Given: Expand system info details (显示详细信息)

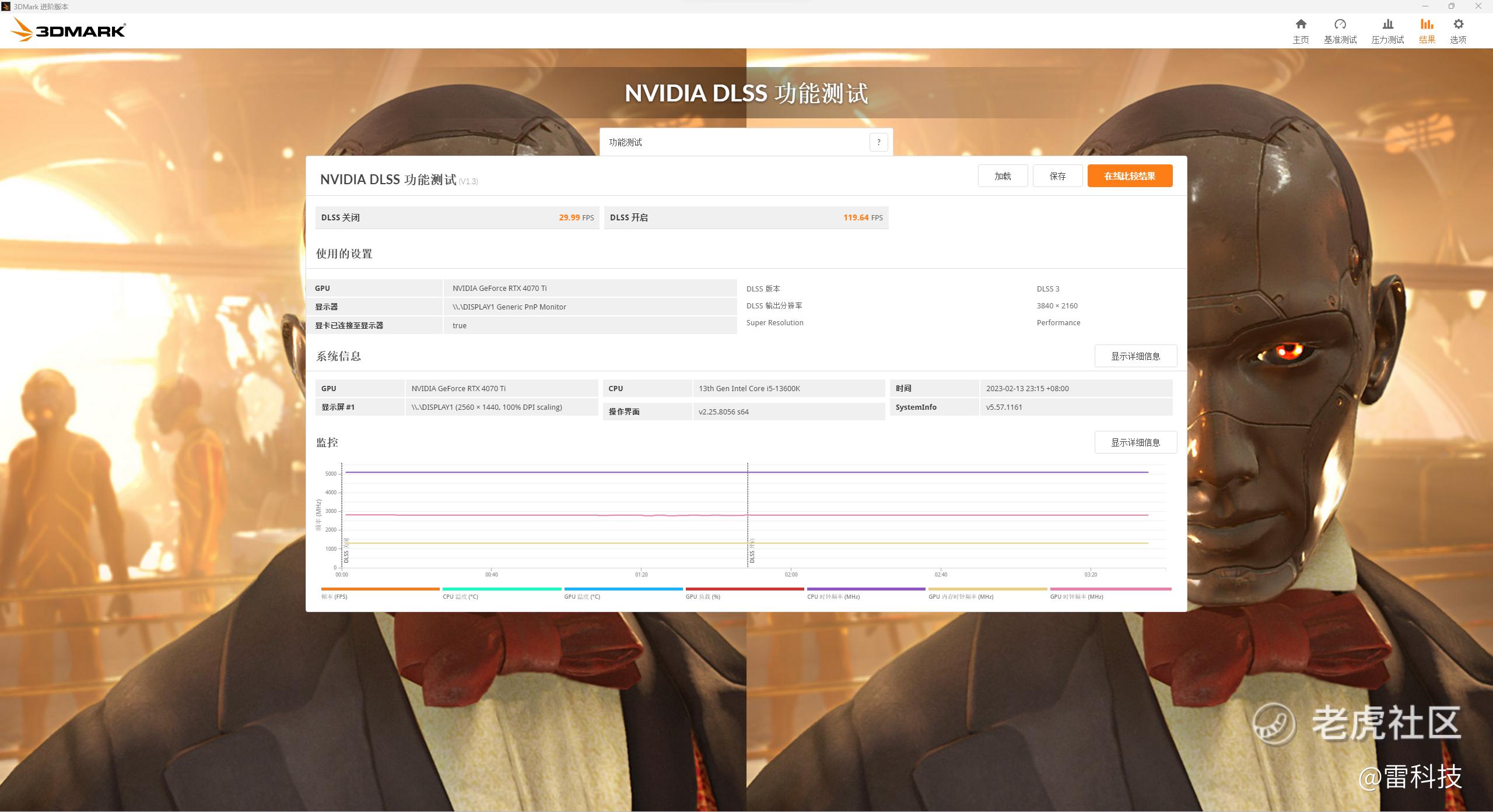Looking at the screenshot, I should (1135, 356).
